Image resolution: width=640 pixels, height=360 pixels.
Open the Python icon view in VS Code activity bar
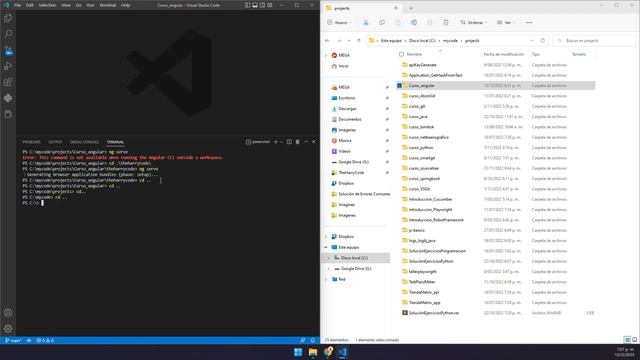(8, 98)
